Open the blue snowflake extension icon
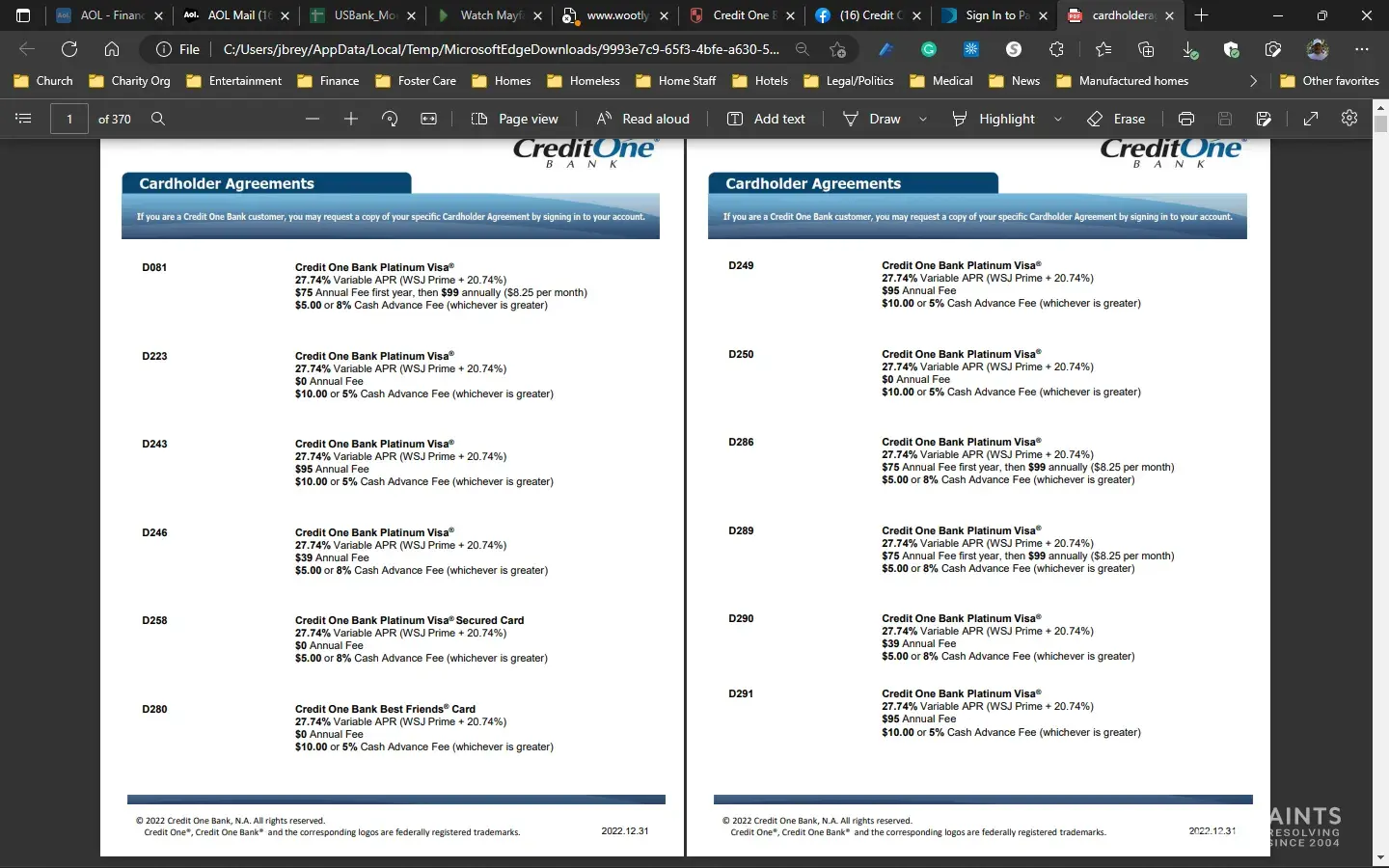This screenshot has width=1389, height=868. tap(971, 49)
